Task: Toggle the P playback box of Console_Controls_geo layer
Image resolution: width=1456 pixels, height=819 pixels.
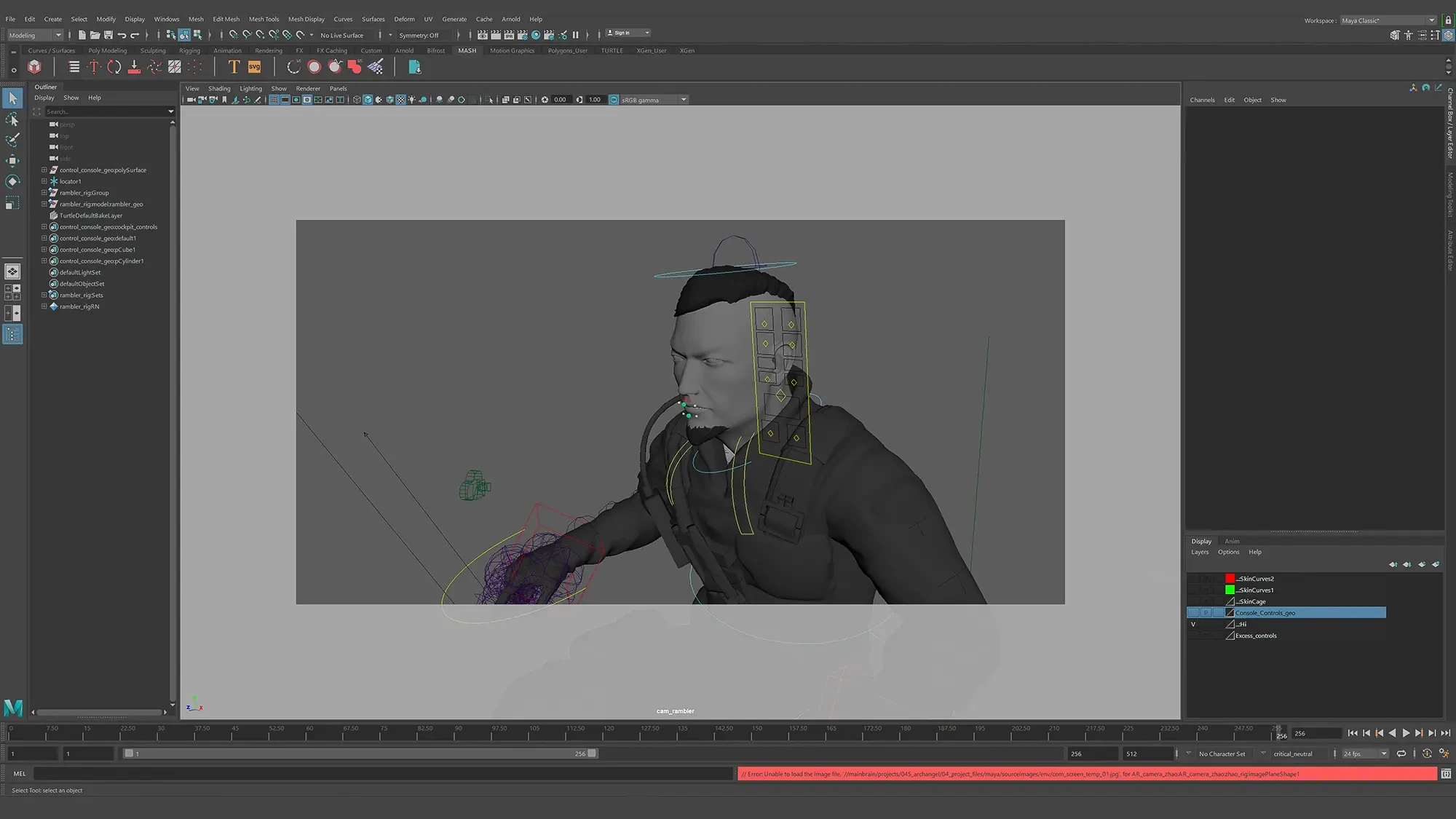Action: click(1206, 613)
